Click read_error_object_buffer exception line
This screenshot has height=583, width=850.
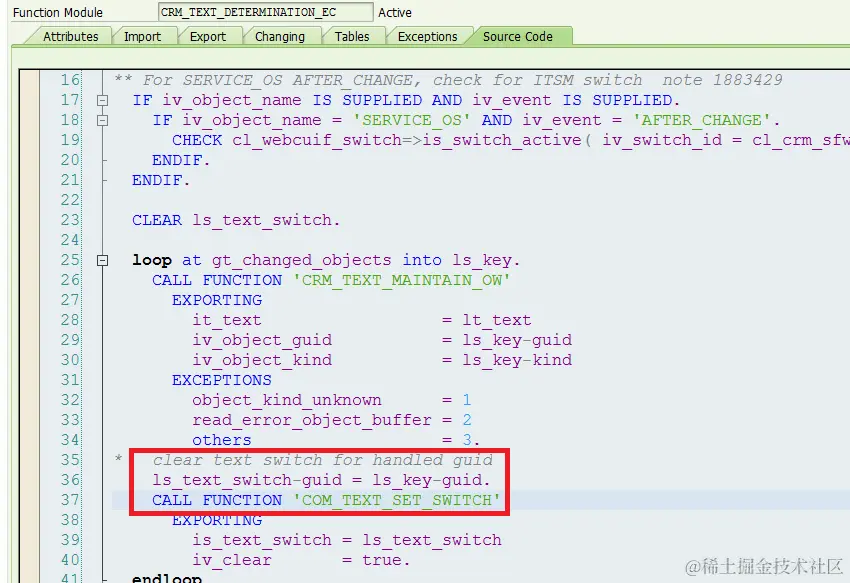click(x=332, y=420)
